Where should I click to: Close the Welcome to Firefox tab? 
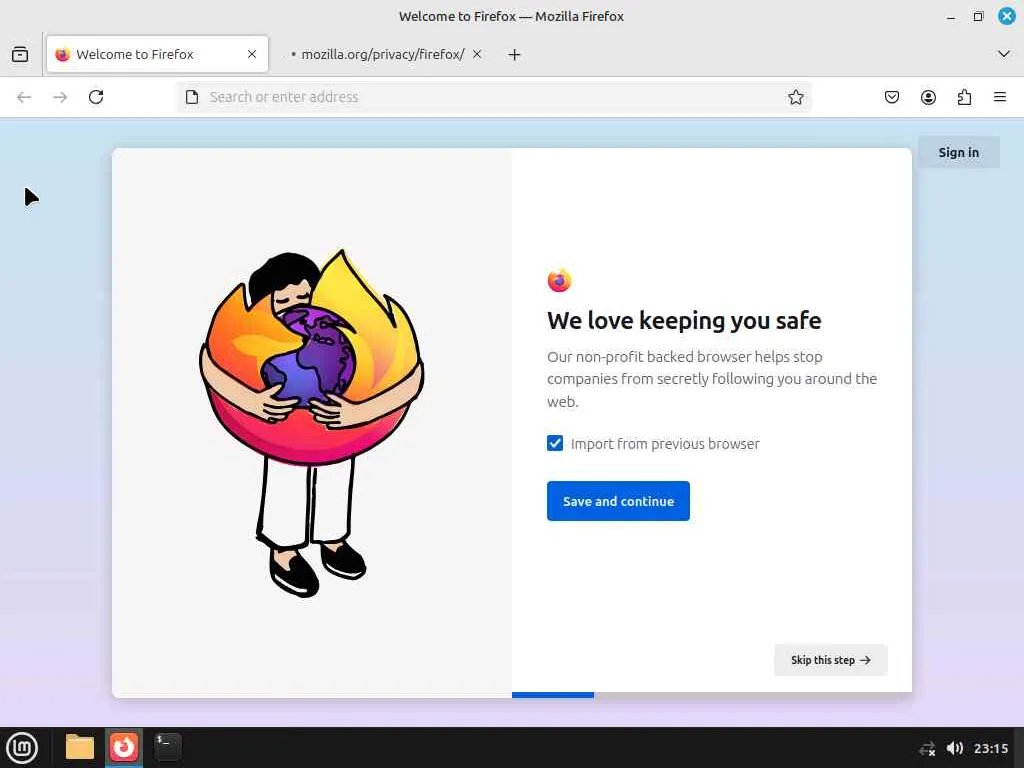click(x=252, y=54)
